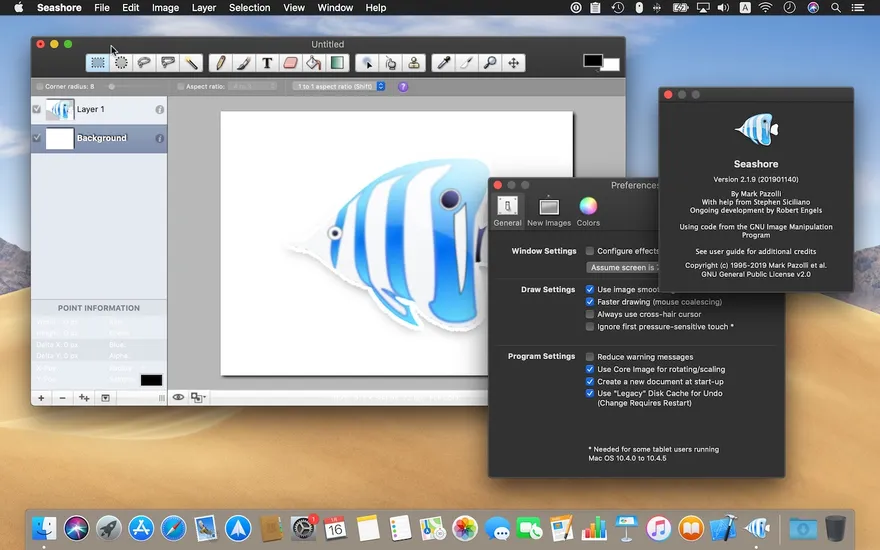
Task: Select the Clone Stamp tool
Action: pyautogui.click(x=414, y=63)
